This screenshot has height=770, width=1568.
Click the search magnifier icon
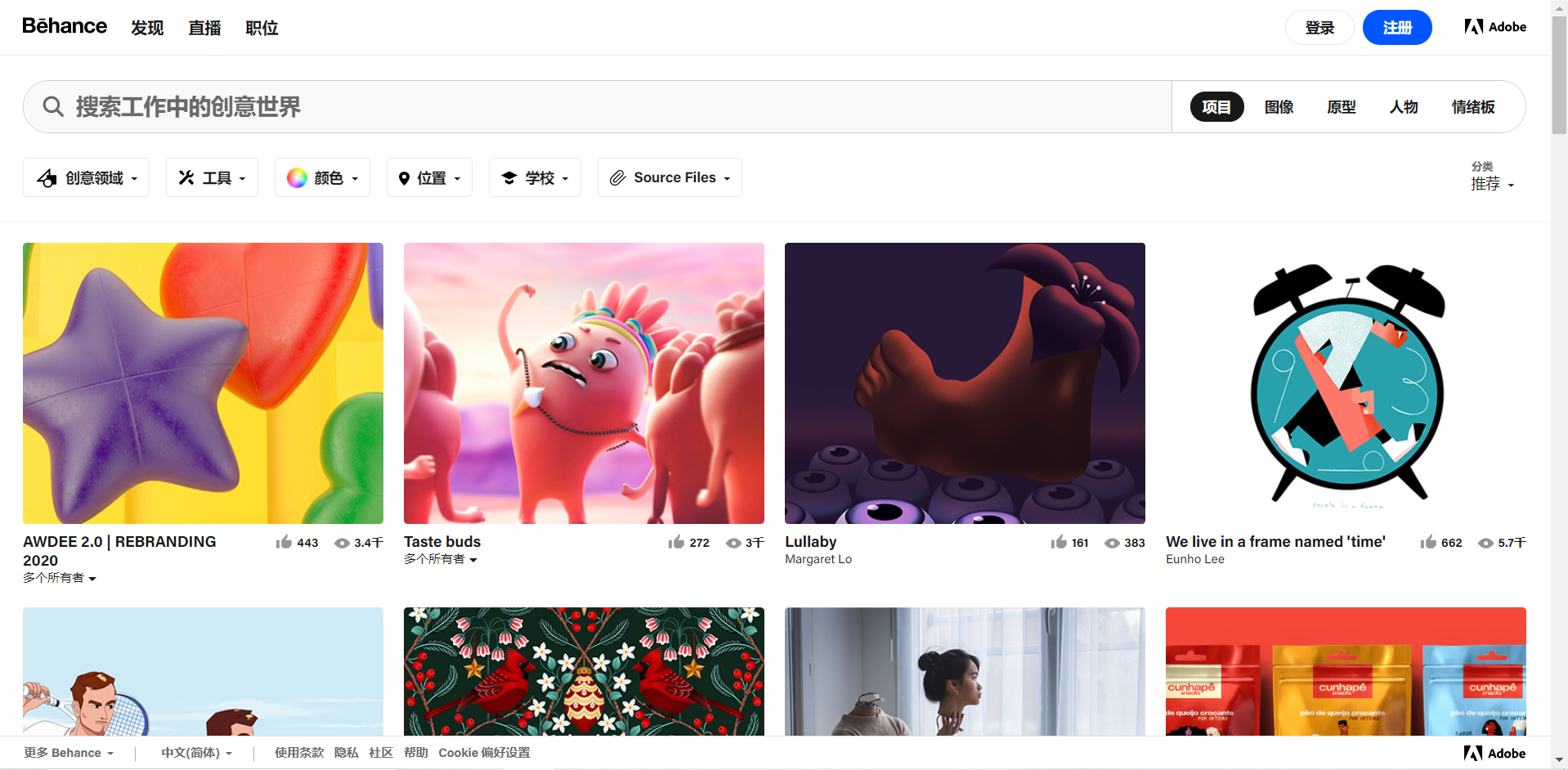click(x=52, y=106)
